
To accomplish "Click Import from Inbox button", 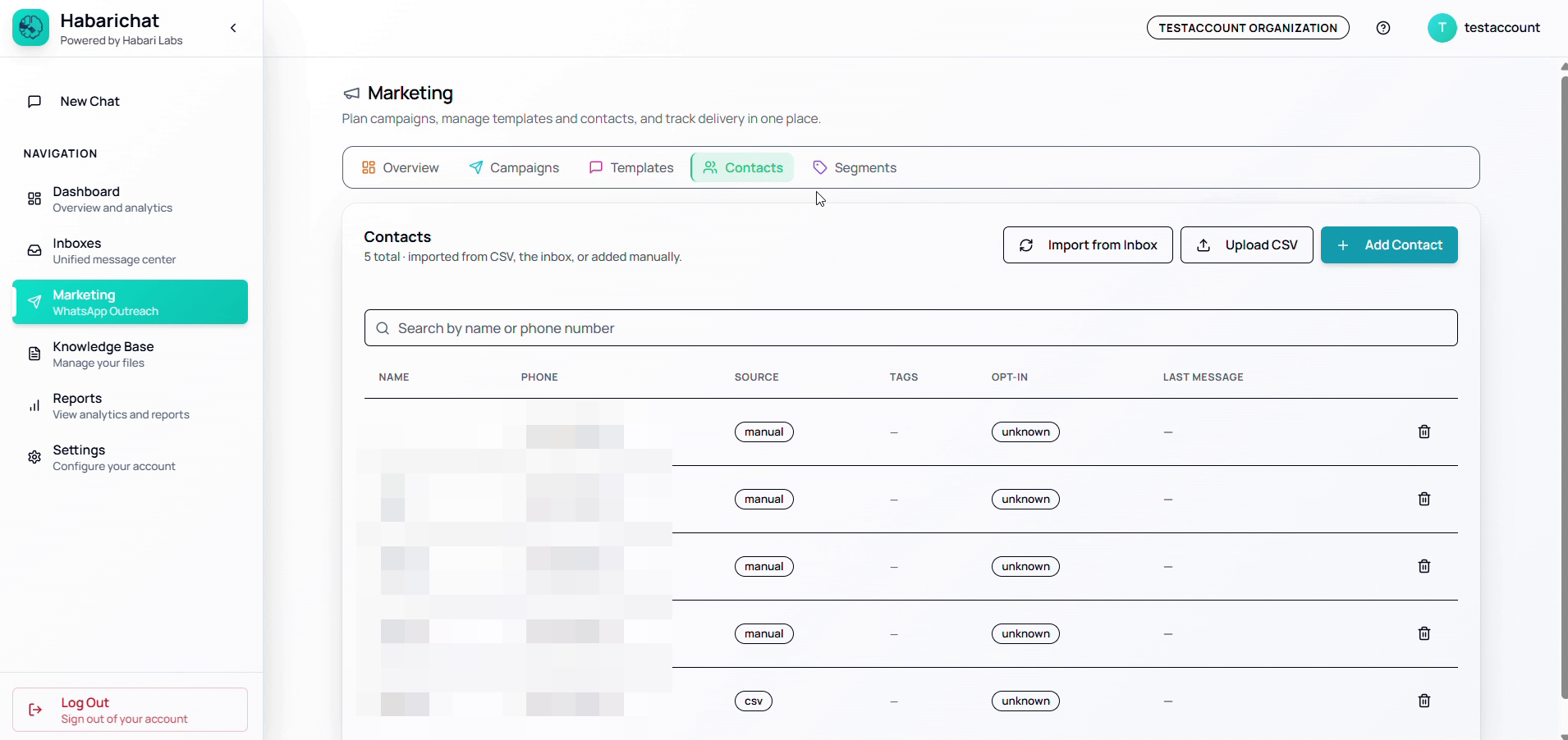I will pyautogui.click(x=1088, y=245).
